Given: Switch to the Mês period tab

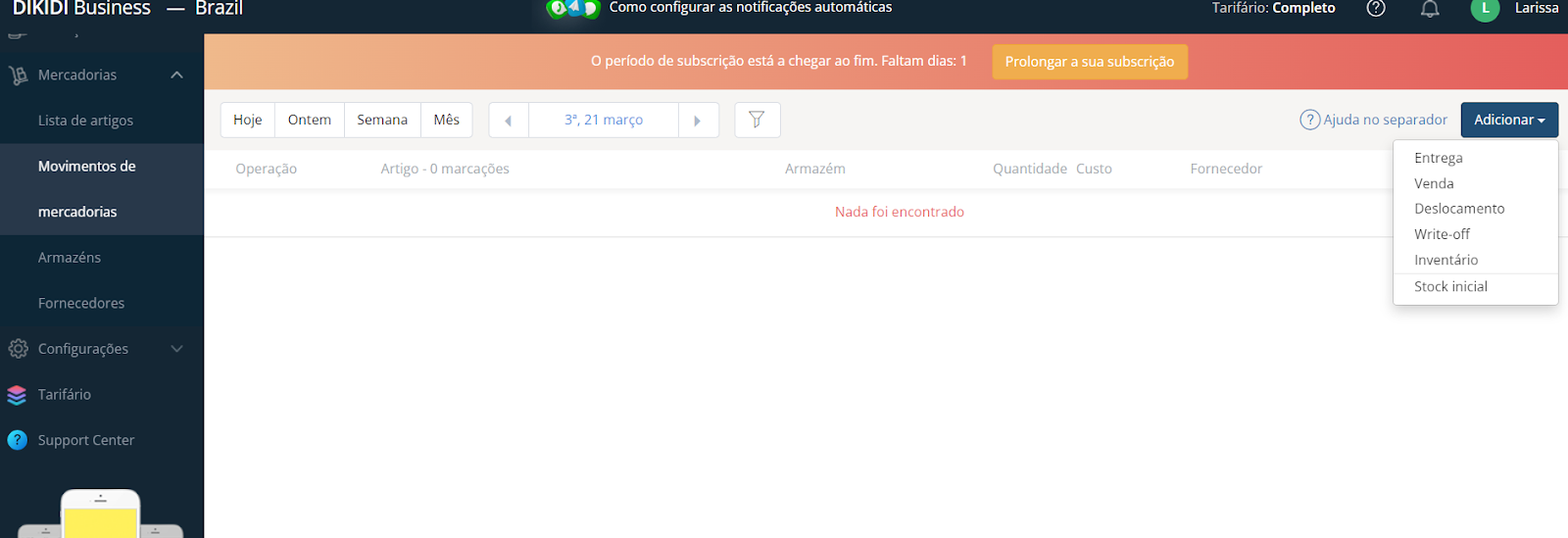Looking at the screenshot, I should tap(447, 120).
